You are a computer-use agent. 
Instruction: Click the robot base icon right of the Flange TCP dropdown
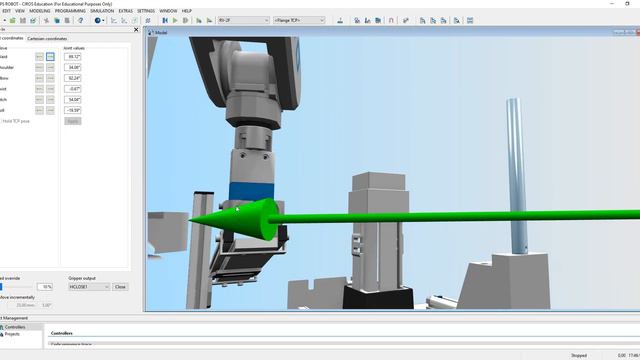pyautogui.click(x=340, y=20)
